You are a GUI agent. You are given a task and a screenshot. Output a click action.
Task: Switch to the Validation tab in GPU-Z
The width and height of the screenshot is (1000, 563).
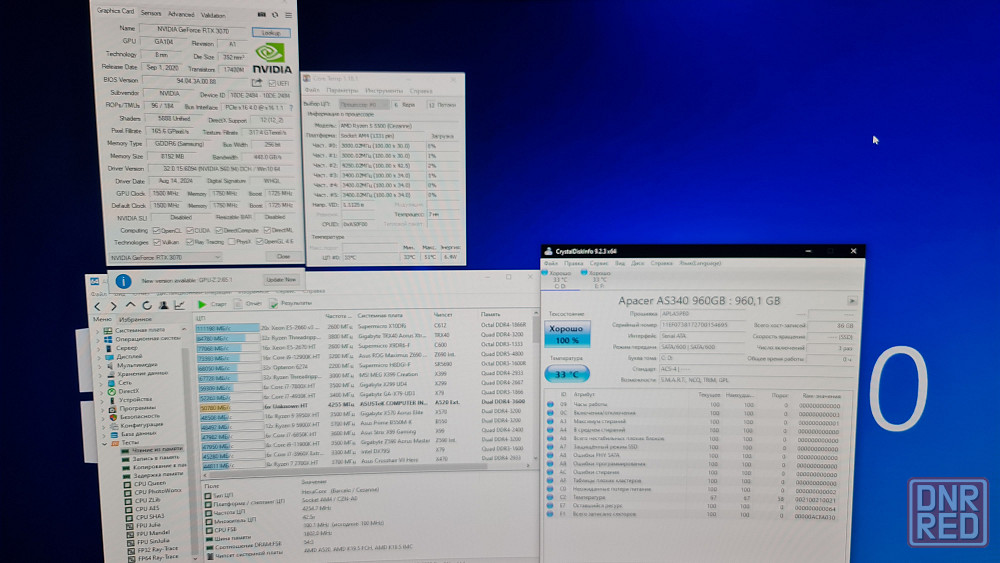(213, 15)
